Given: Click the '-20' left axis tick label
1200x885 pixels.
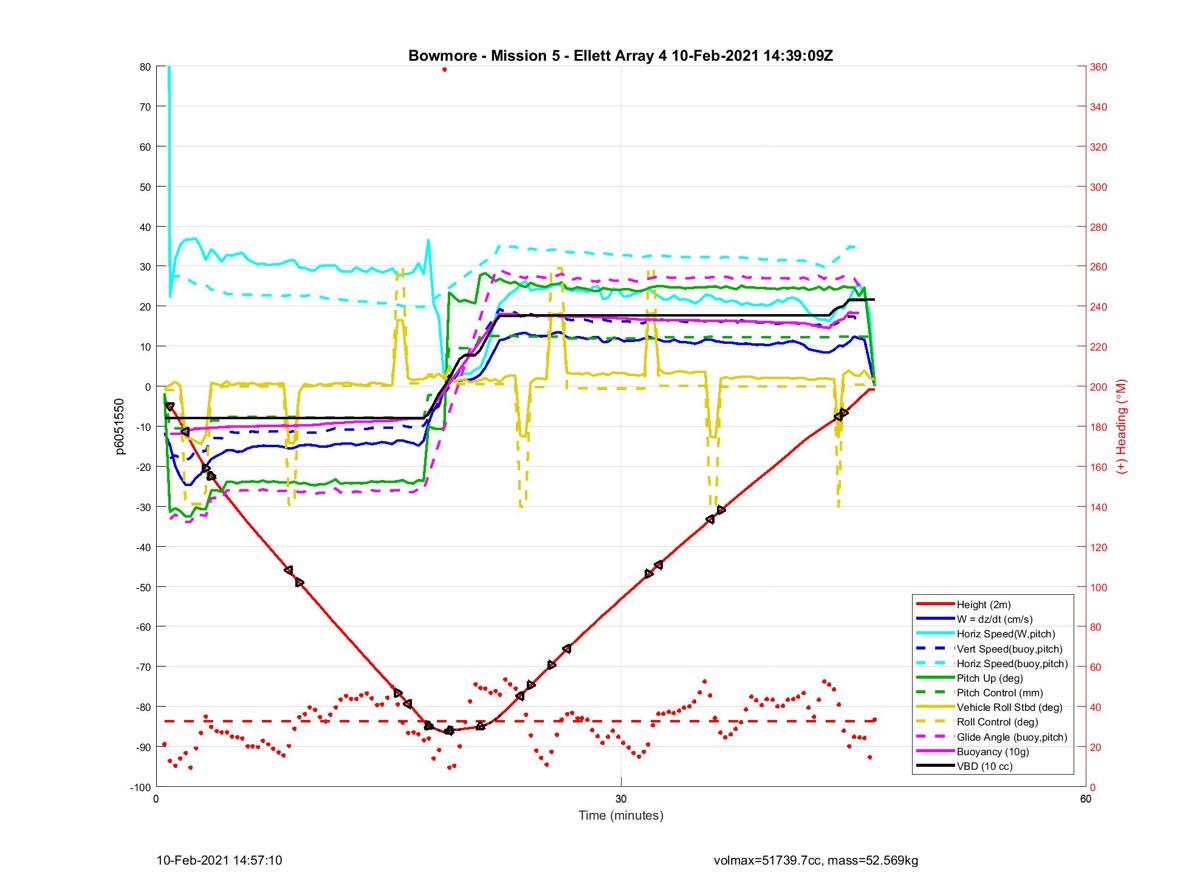Looking at the screenshot, I should tap(142, 467).
